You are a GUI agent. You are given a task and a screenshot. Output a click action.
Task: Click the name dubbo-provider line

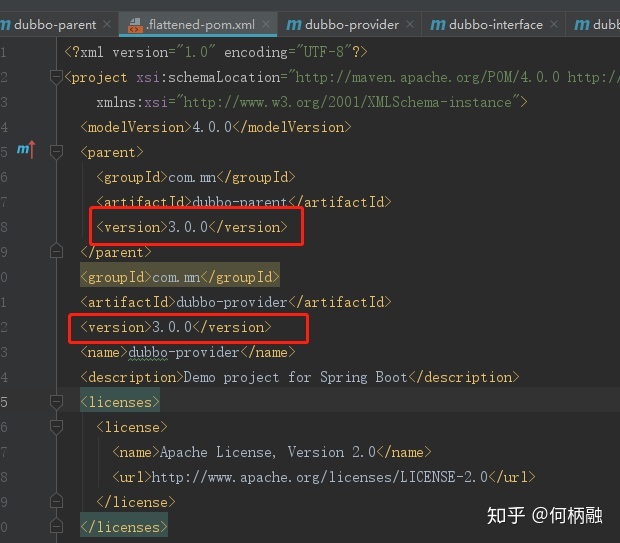(x=188, y=352)
